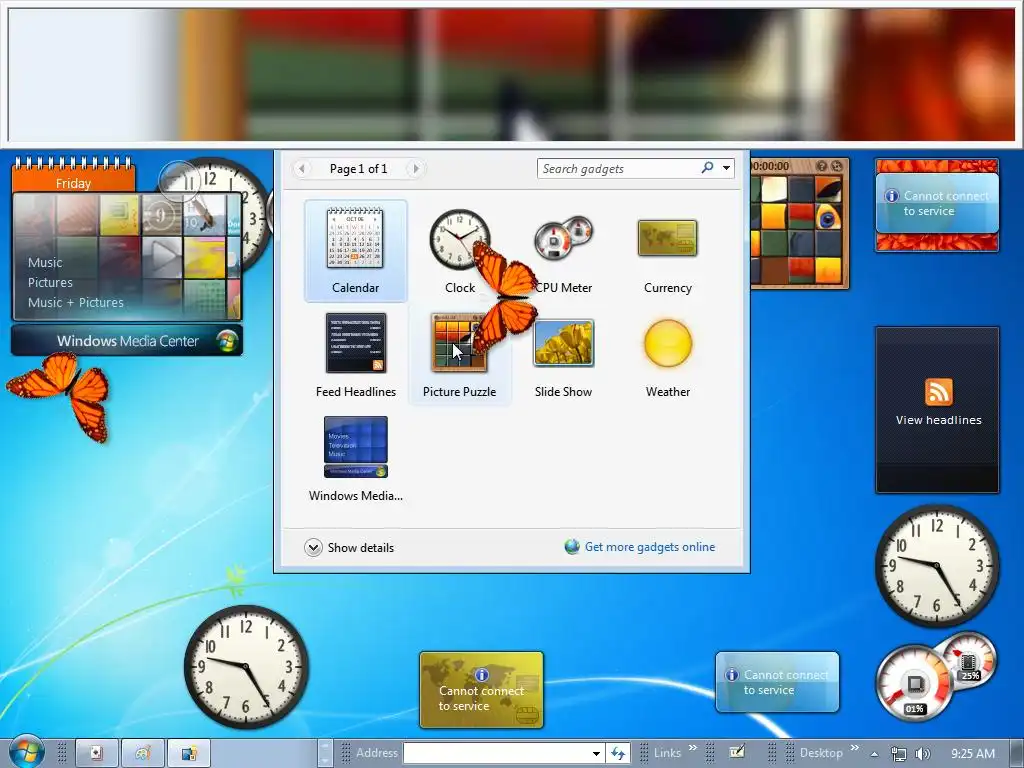Open Music in Windows Media Center gadget
Viewport: 1024px width, 768px height.
point(45,263)
